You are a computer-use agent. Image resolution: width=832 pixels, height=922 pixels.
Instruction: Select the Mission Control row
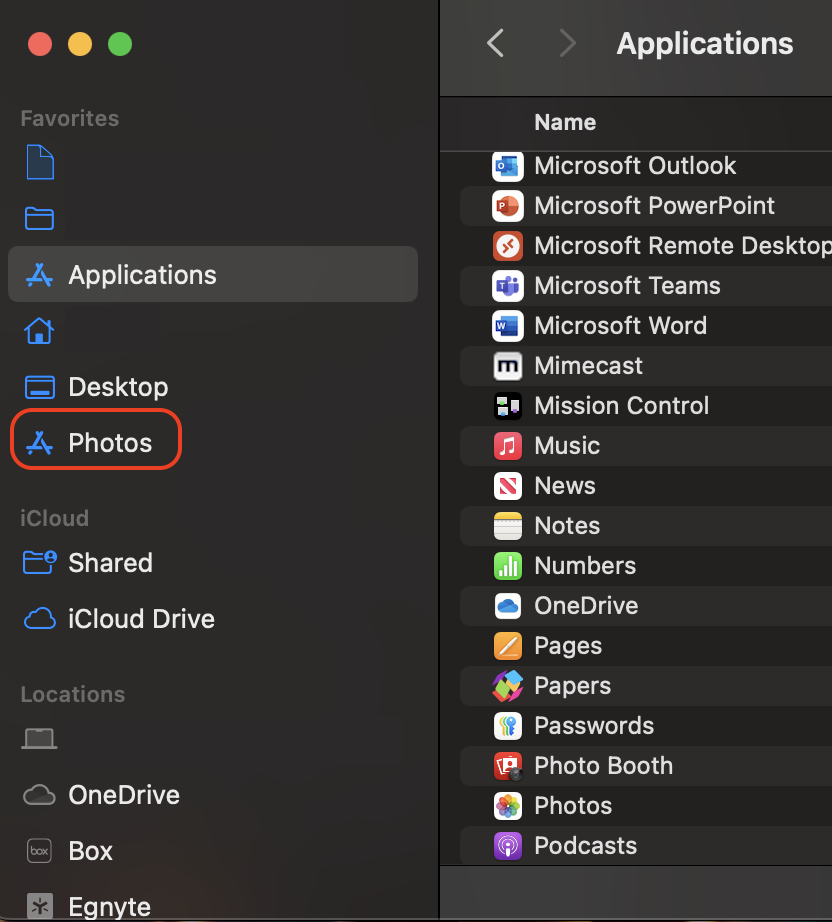(x=621, y=406)
